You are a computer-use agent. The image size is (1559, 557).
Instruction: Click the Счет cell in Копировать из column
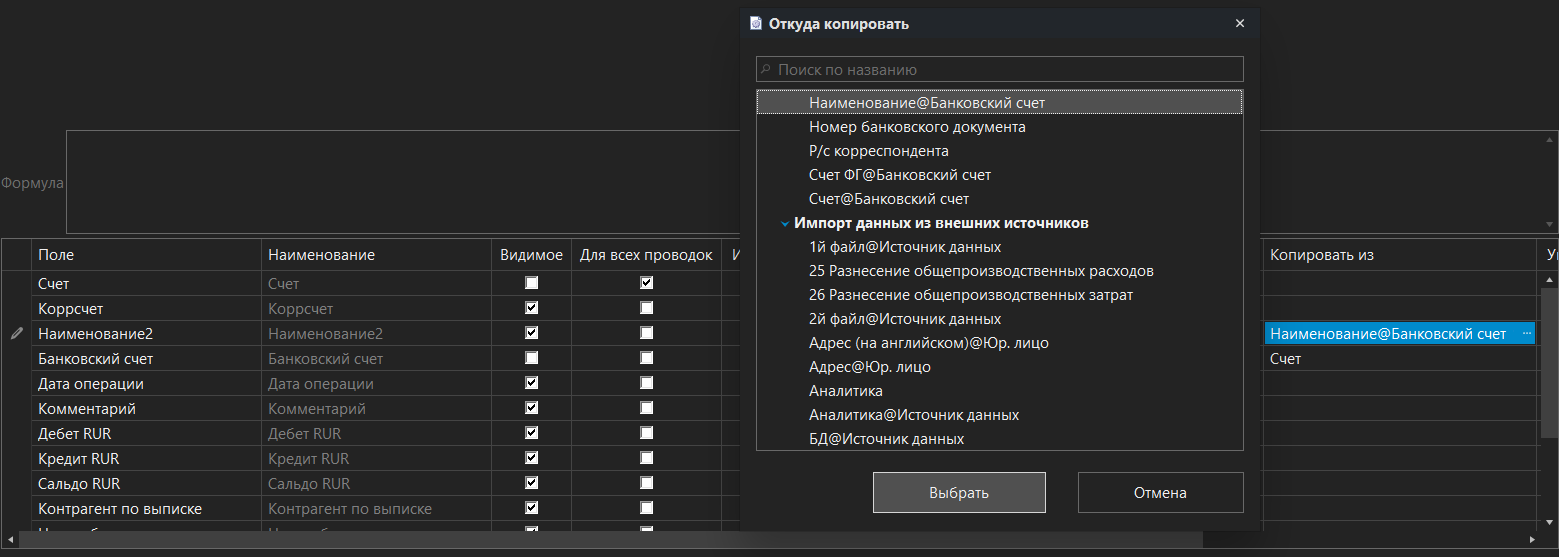[1399, 359]
